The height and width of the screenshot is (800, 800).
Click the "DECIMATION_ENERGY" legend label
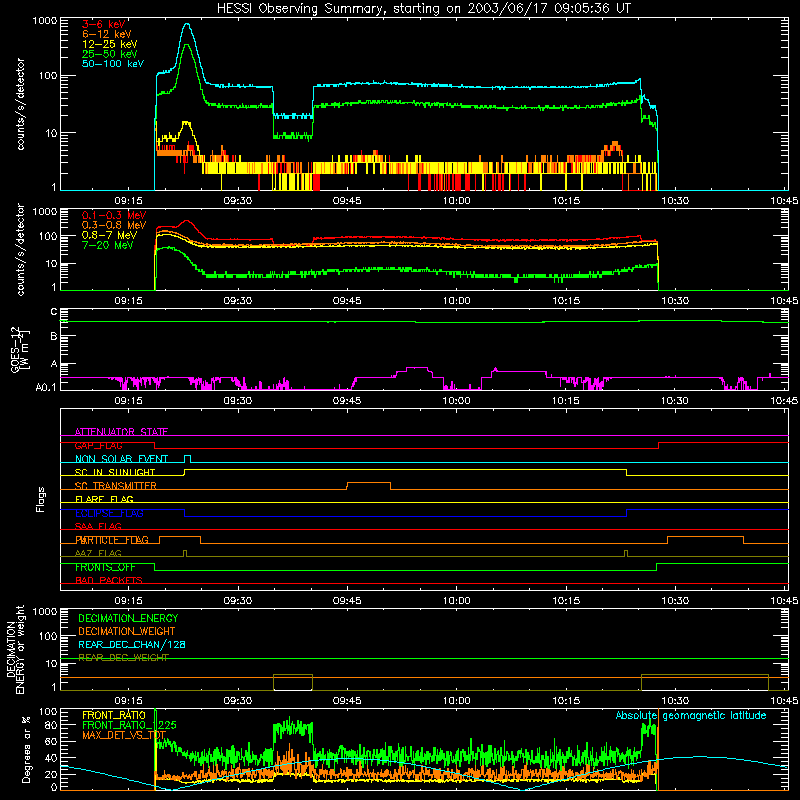coord(128,618)
